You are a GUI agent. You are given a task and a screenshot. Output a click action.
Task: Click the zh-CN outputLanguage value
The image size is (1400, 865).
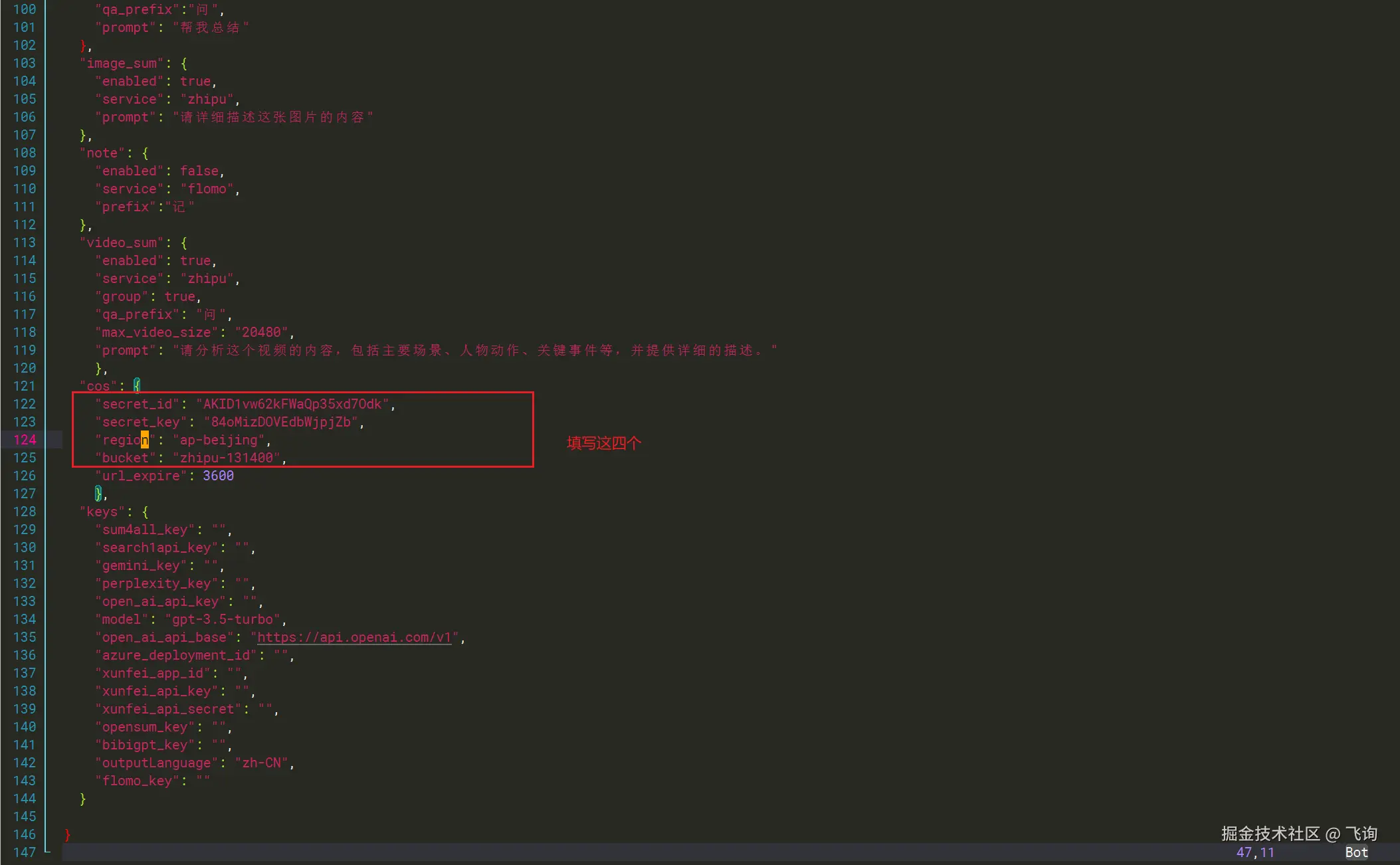point(261,763)
